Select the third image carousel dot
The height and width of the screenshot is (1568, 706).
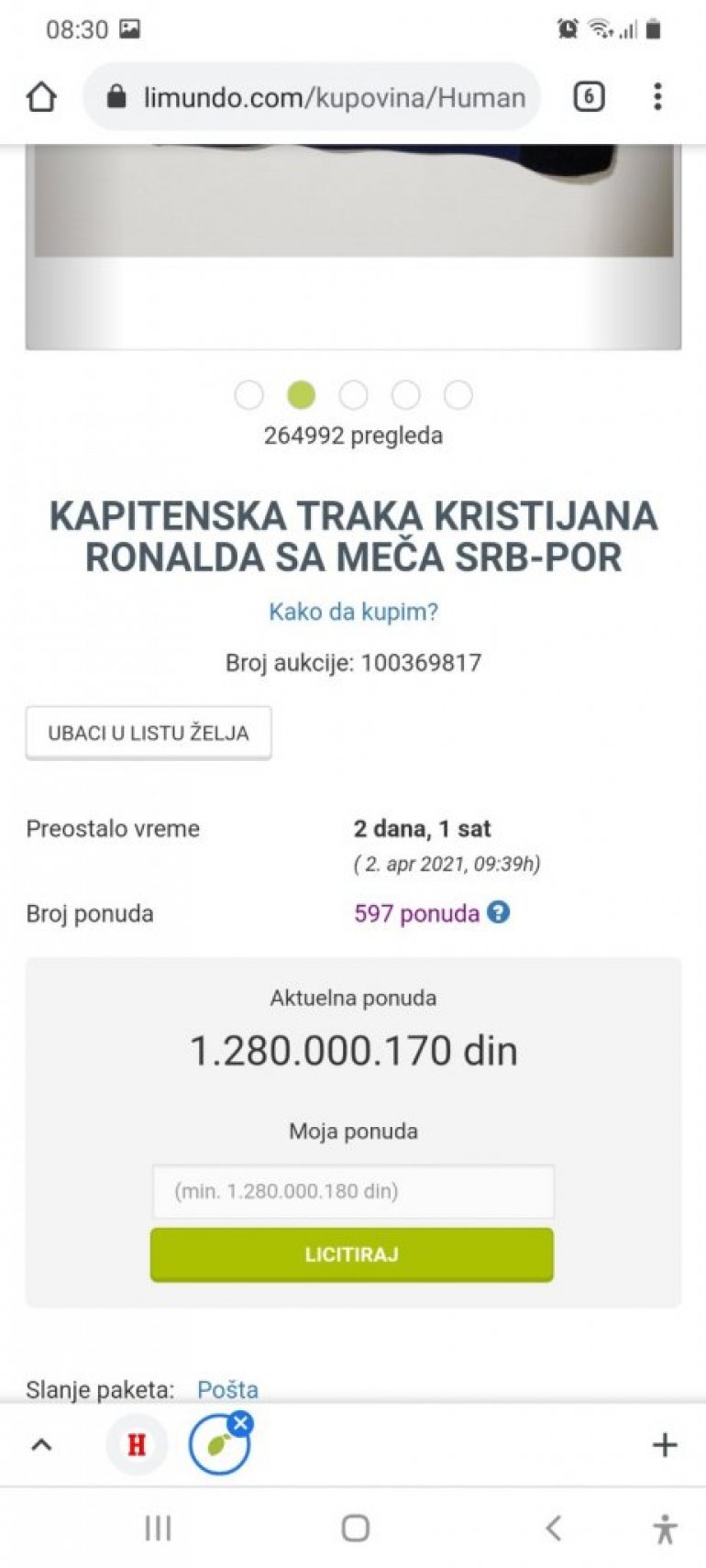click(353, 395)
